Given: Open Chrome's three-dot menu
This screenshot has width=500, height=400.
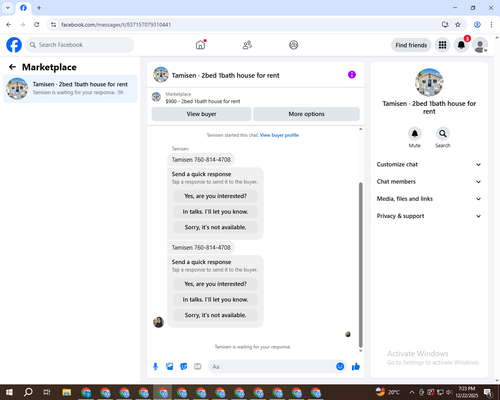Looking at the screenshot, I should (491, 25).
